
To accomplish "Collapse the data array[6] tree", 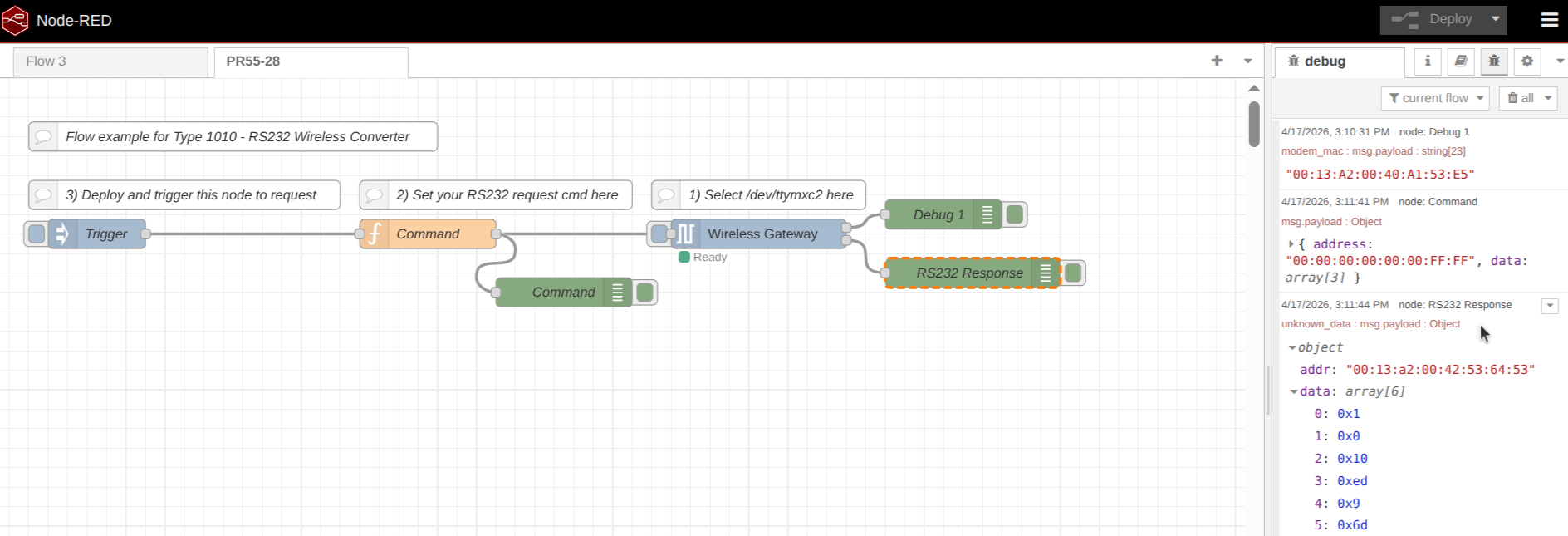I will point(1294,391).
